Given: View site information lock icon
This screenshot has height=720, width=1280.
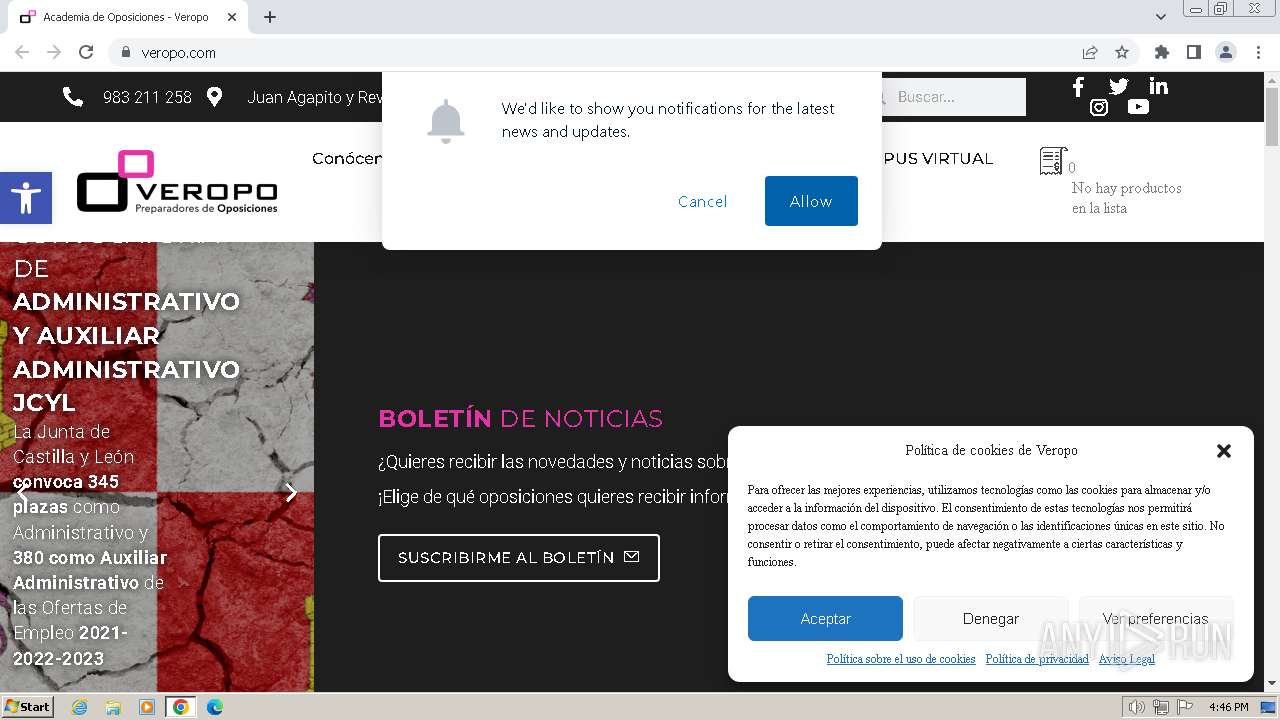Looking at the screenshot, I should coord(125,53).
